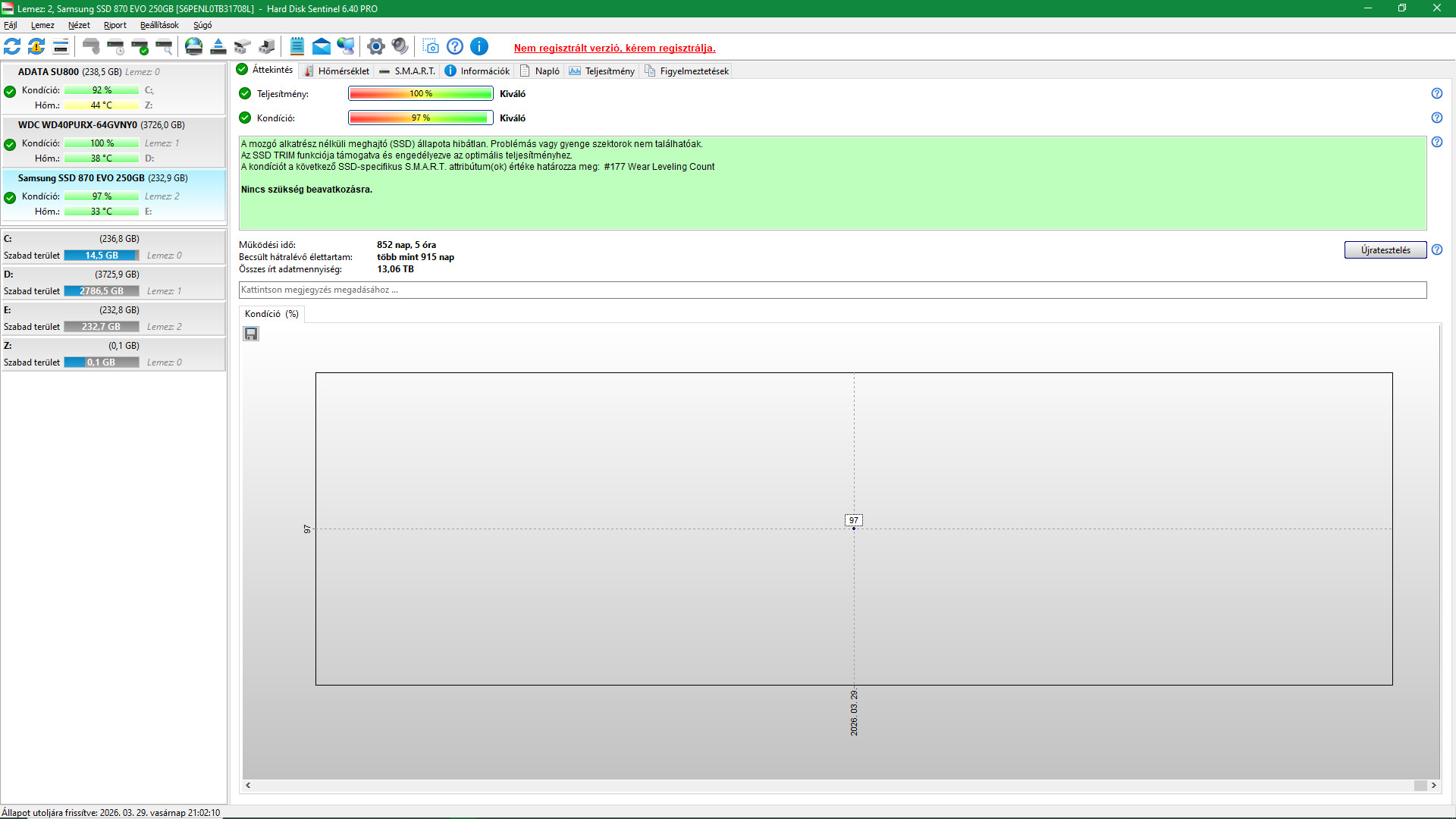Open the configuration gear icon
1456x819 pixels.
[x=375, y=47]
